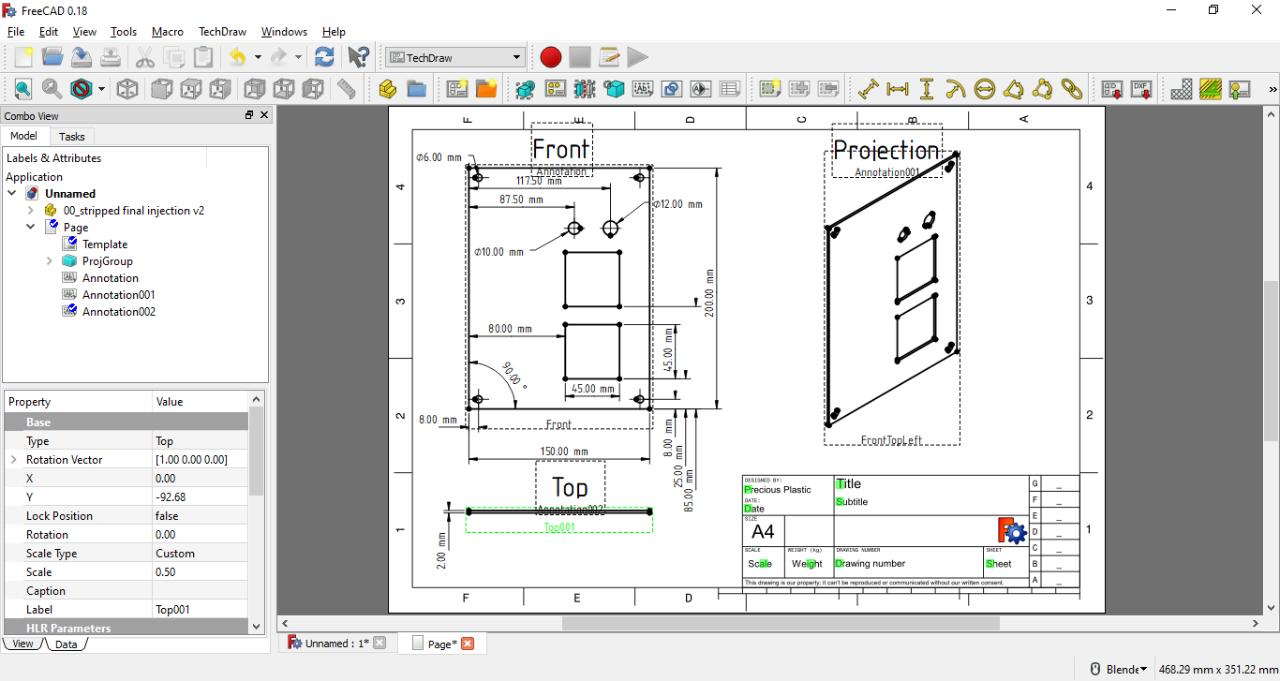1280x681 pixels.
Task: Expand the Rotation Vector property
Action: coord(14,460)
